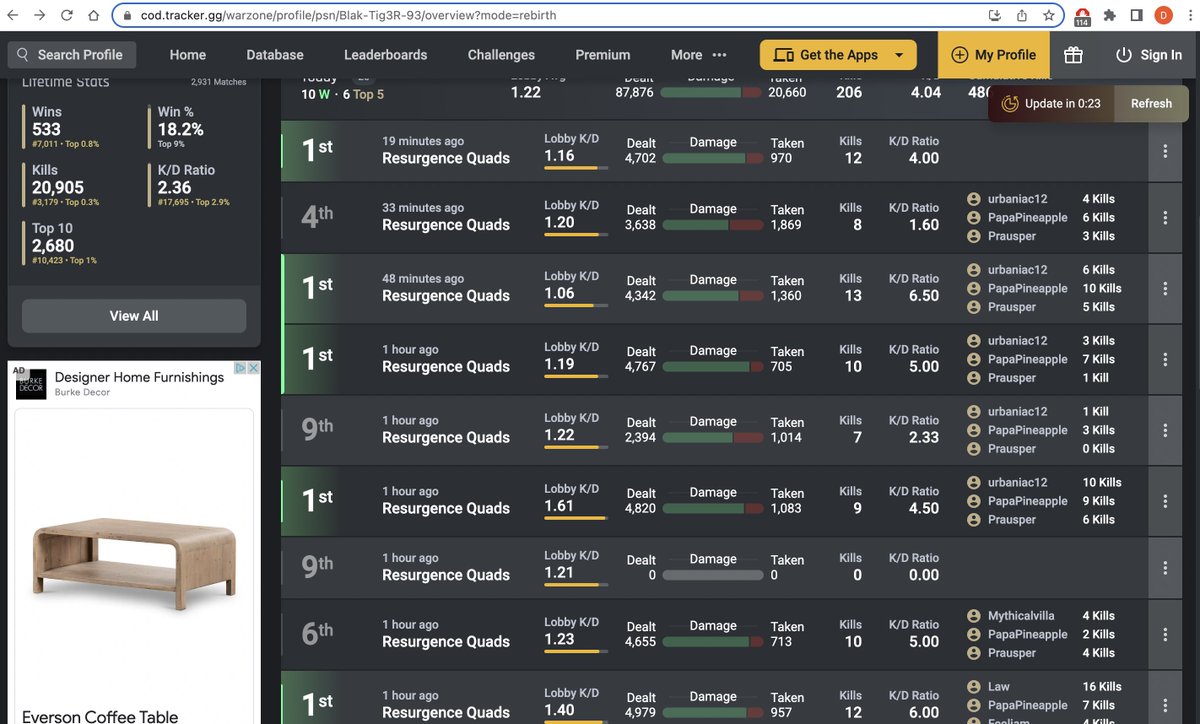Viewport: 1200px width, 724px height.
Task: Click the Refresh button beside the update timer
Action: tap(1151, 103)
